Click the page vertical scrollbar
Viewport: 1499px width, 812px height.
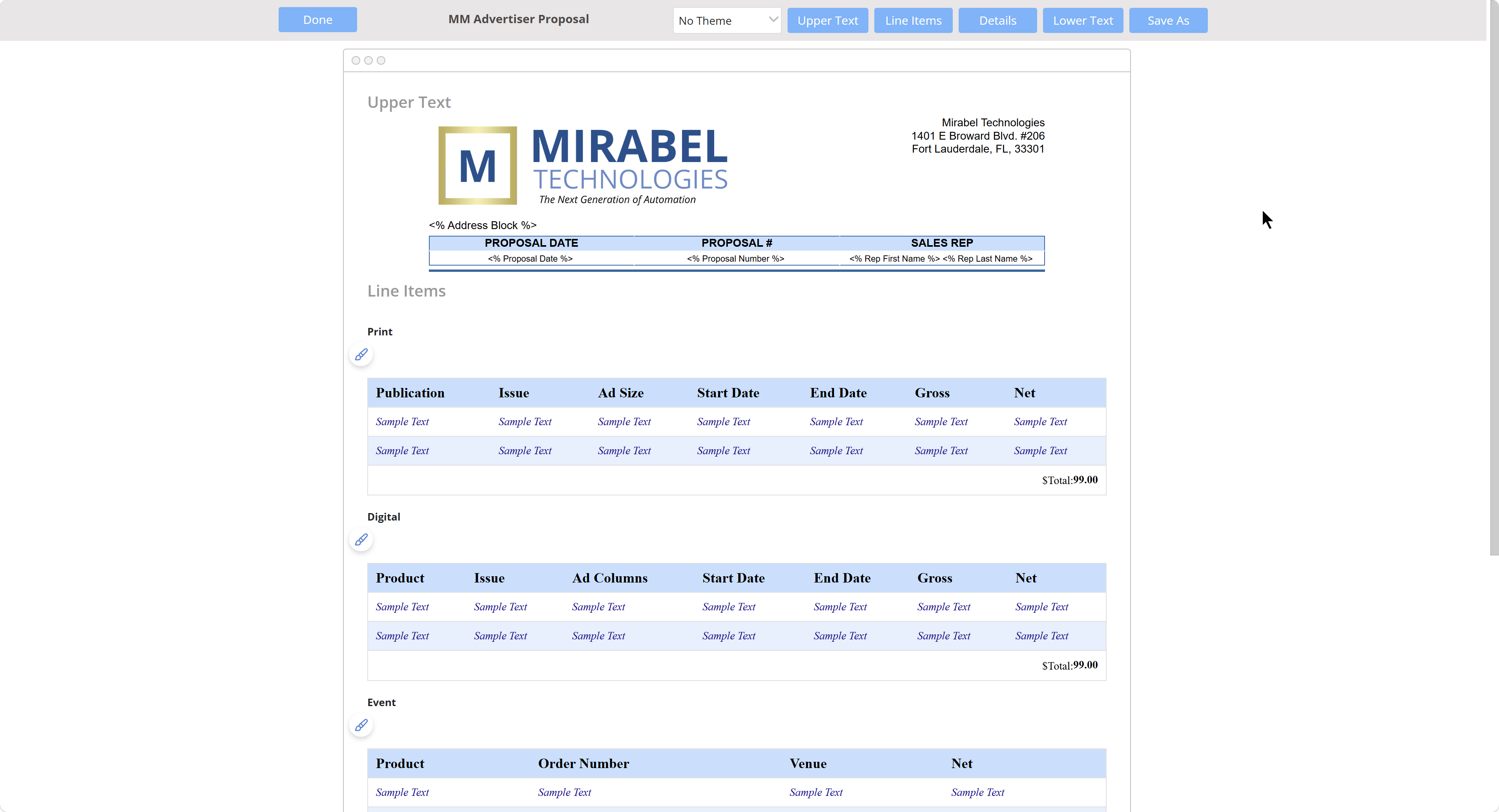tap(1494, 278)
